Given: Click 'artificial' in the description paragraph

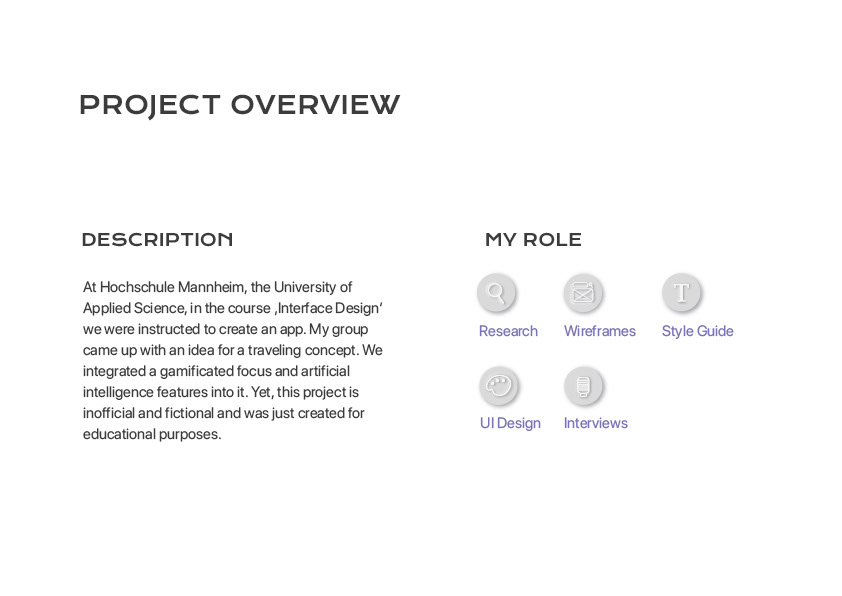Looking at the screenshot, I should (x=325, y=371).
